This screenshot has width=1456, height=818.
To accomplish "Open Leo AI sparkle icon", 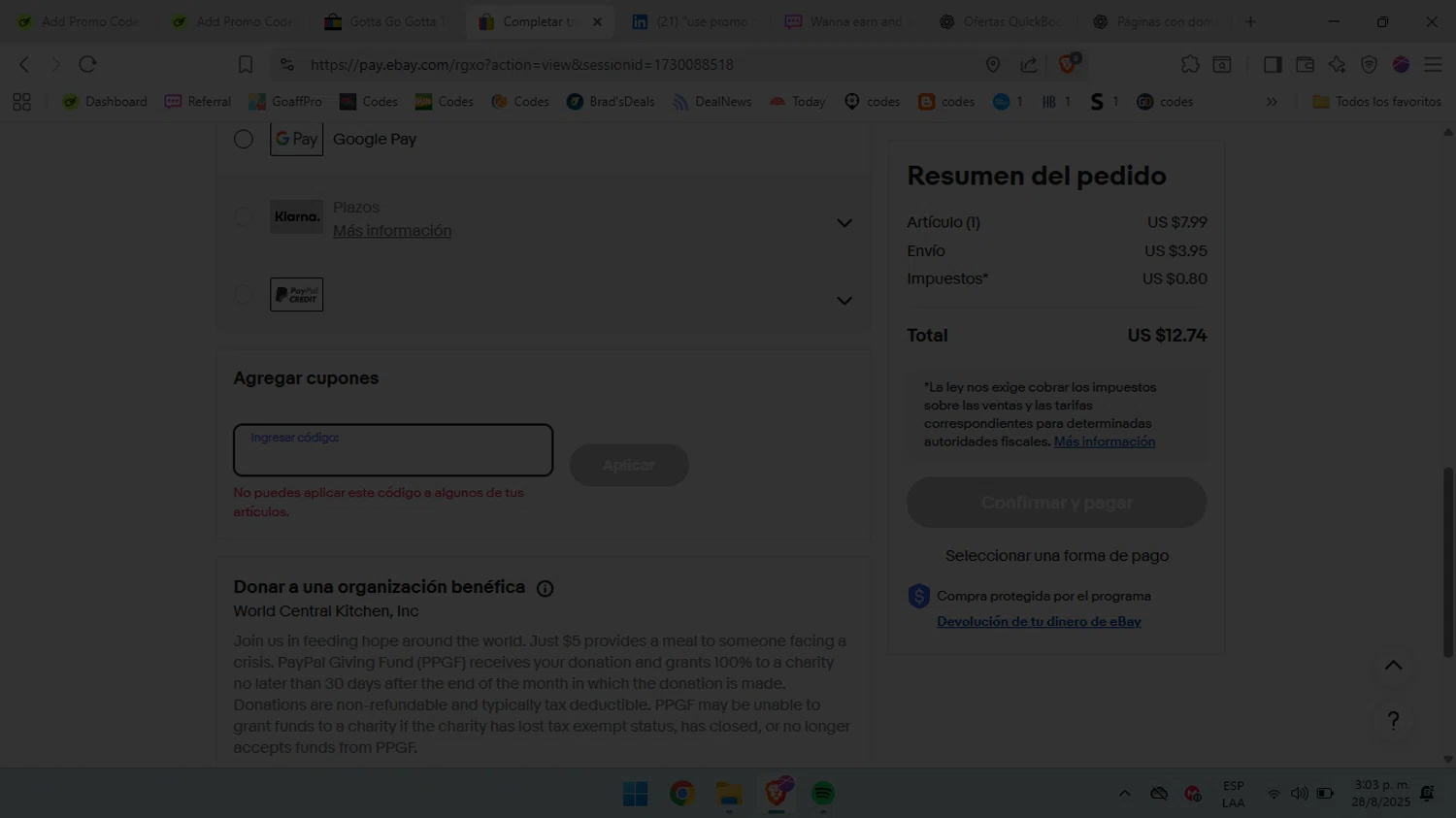I will pyautogui.click(x=1337, y=64).
